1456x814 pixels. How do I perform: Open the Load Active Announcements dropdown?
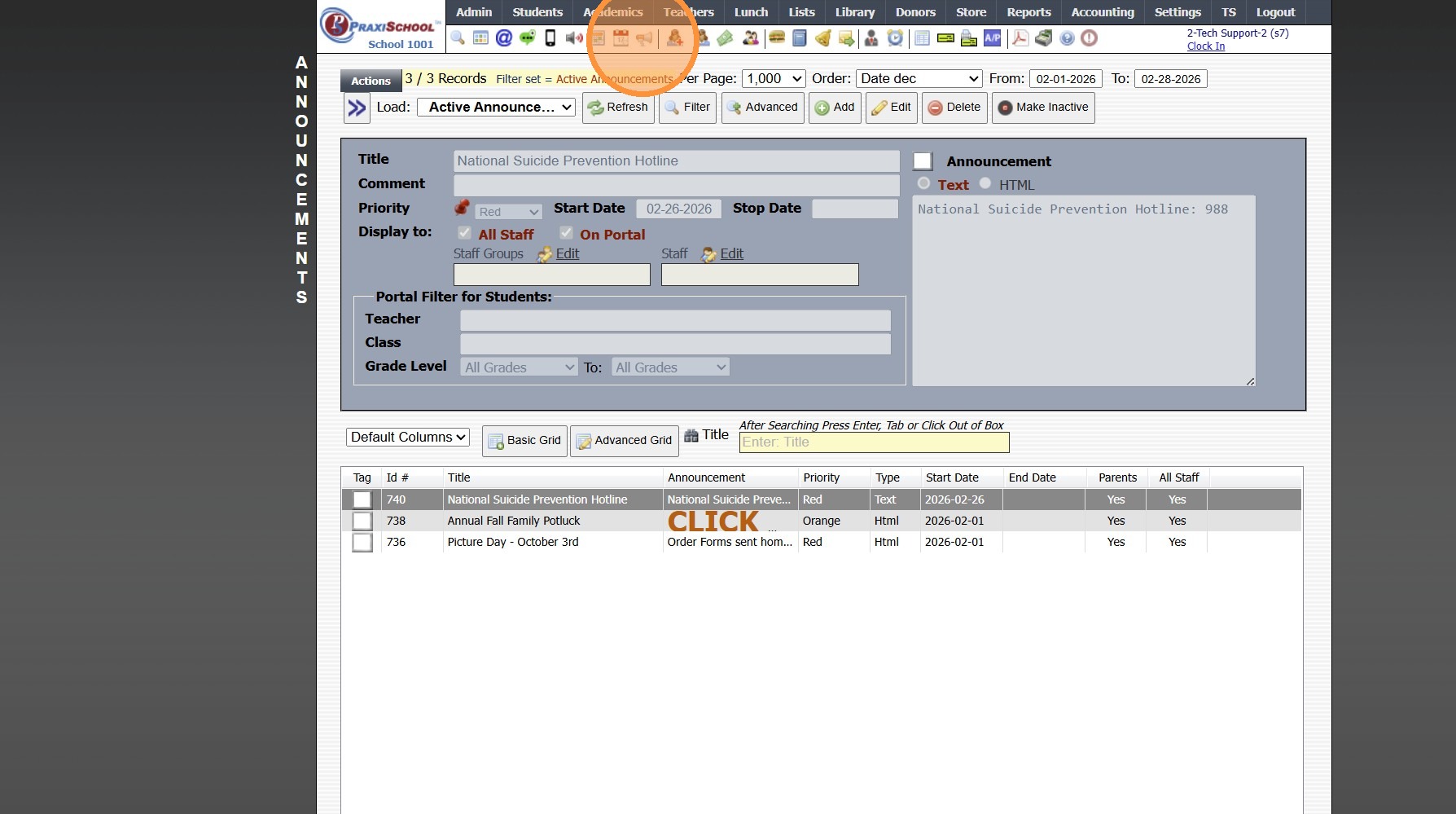click(497, 108)
